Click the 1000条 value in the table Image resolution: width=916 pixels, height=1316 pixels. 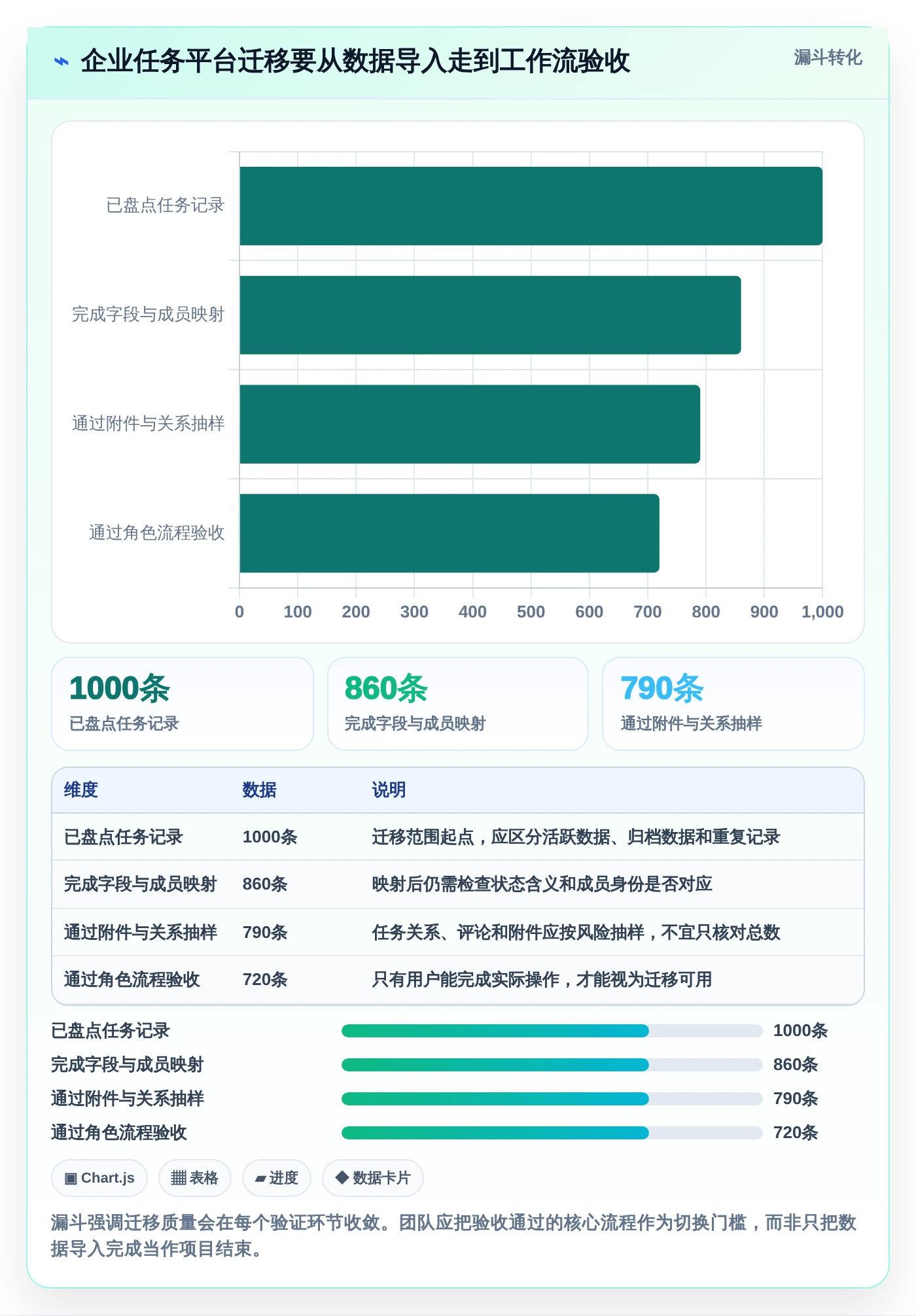[270, 837]
